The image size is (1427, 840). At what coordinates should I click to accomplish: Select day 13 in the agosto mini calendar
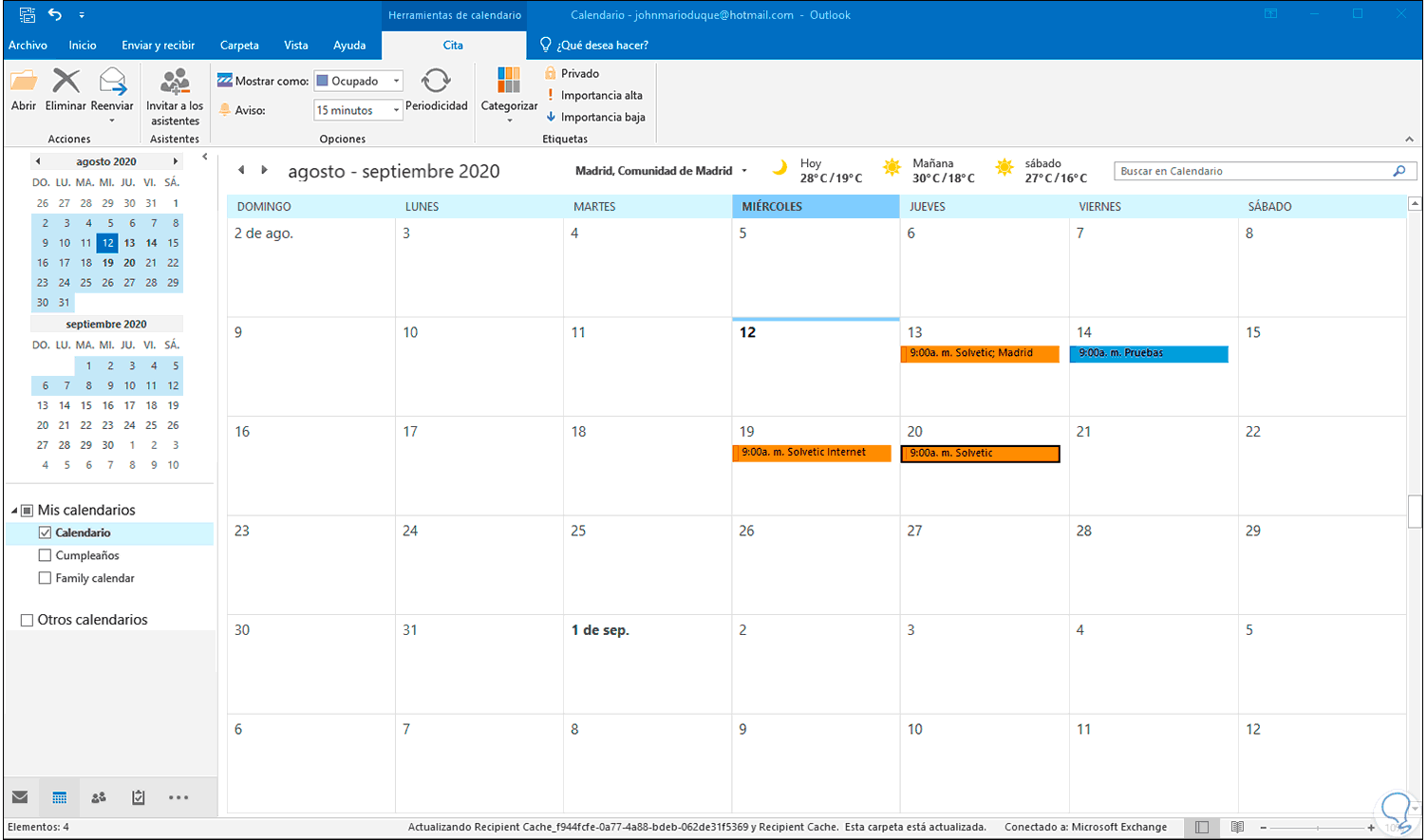point(129,243)
